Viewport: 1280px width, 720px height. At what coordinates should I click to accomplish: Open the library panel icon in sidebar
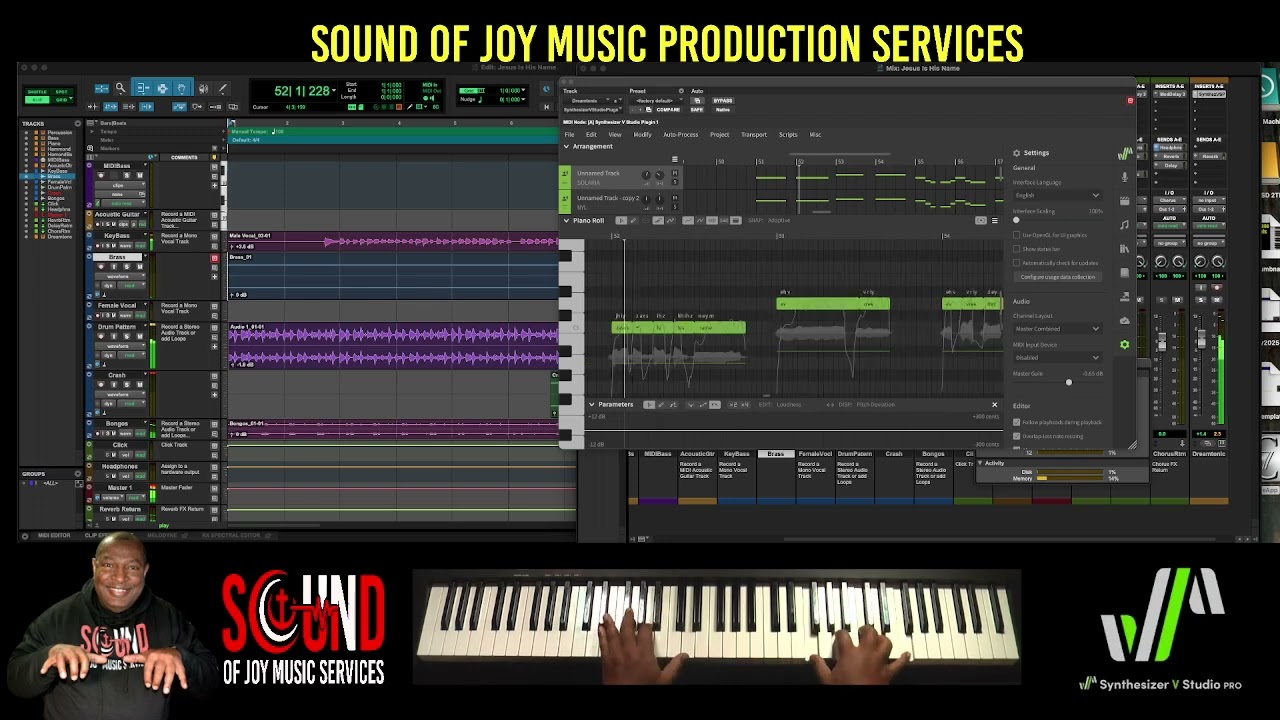coord(1125,248)
